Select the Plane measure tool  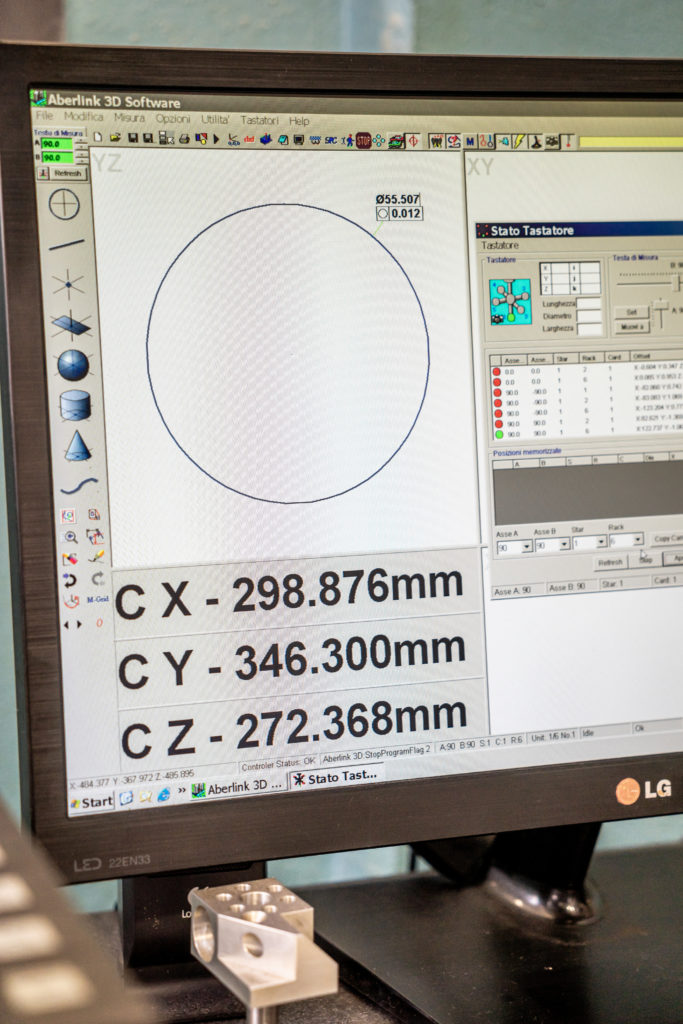(x=71, y=325)
